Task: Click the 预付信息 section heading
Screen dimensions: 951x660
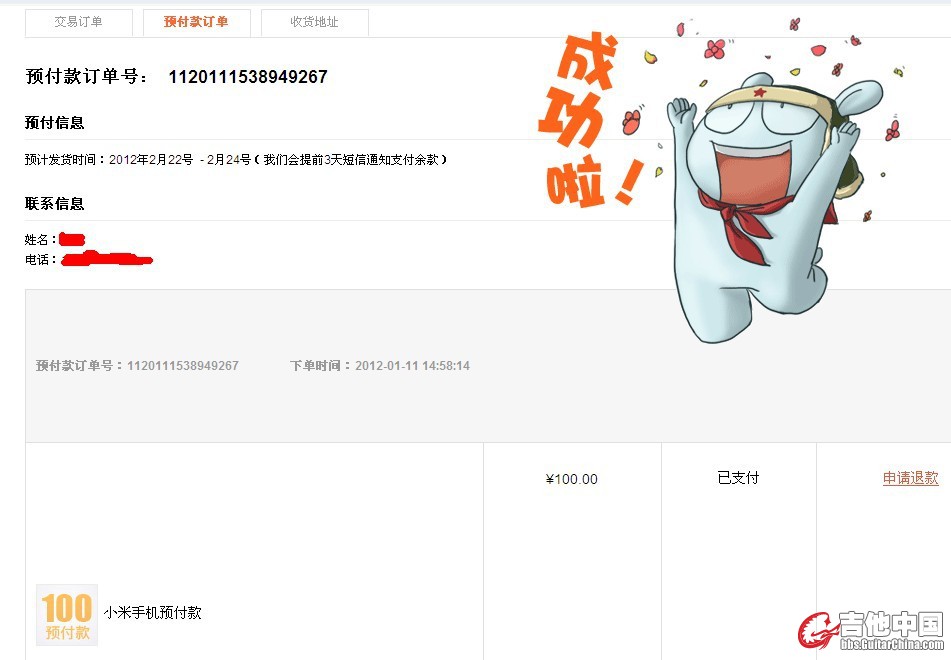Action: pos(55,123)
